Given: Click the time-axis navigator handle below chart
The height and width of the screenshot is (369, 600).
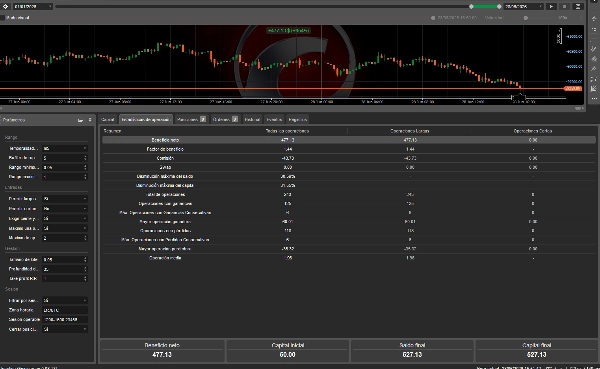Looking at the screenshot, I should tap(518, 97).
